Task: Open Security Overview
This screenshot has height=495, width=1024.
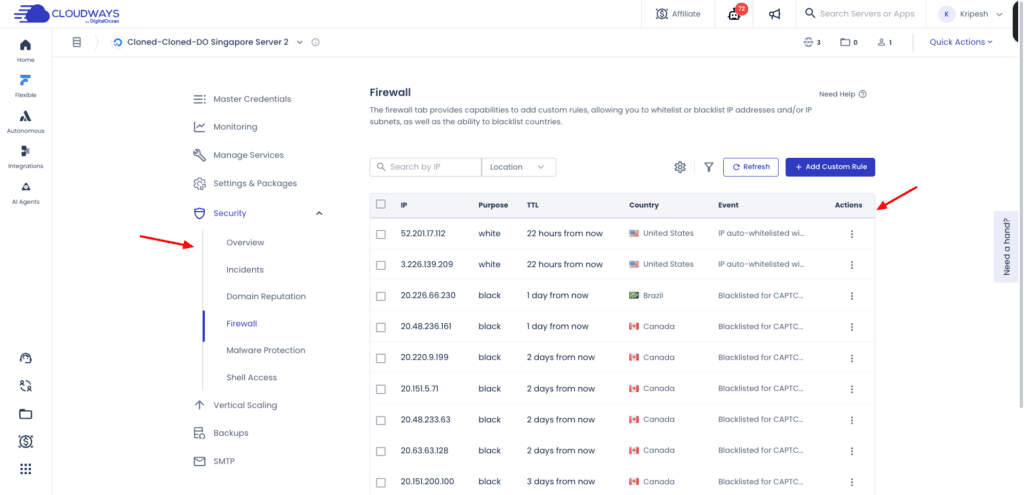Action: 245,242
